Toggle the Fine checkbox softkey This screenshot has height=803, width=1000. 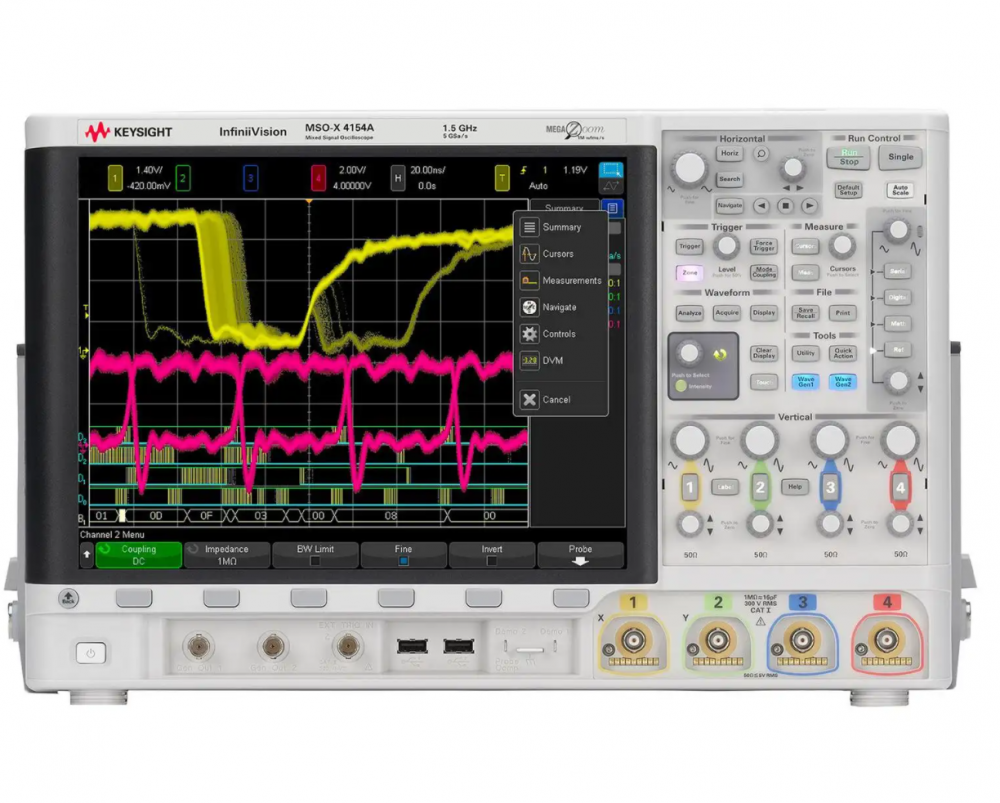(x=403, y=561)
